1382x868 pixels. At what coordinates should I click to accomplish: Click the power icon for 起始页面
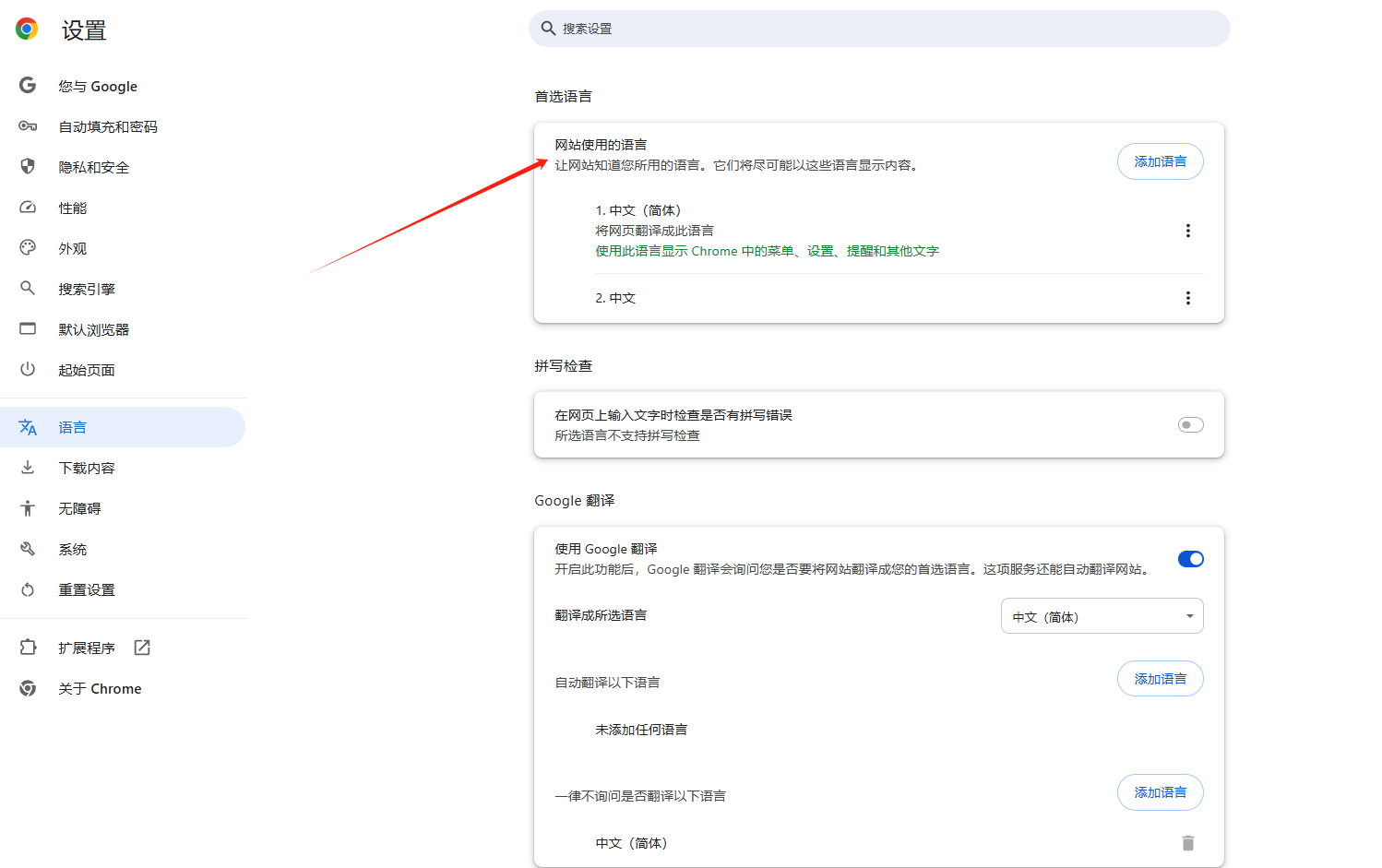coord(28,370)
